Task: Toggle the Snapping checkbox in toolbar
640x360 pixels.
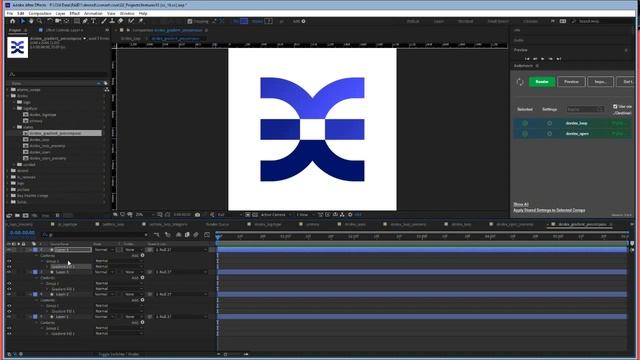Action: [x=190, y=21]
